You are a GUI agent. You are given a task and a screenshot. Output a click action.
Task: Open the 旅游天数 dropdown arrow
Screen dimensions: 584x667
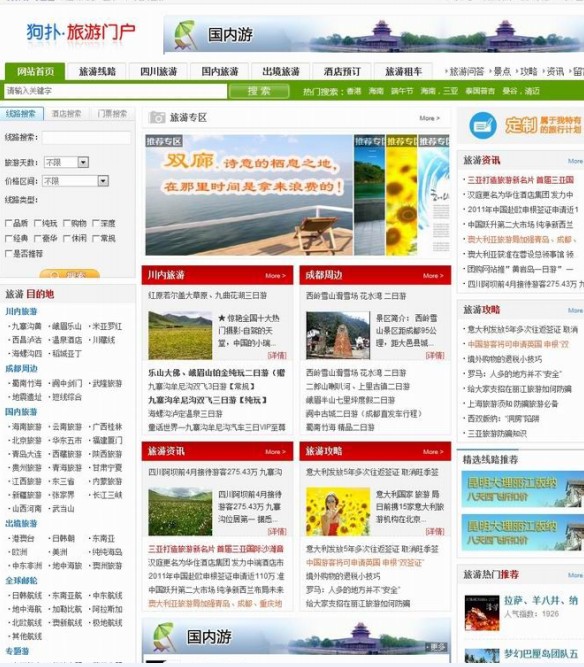83,162
